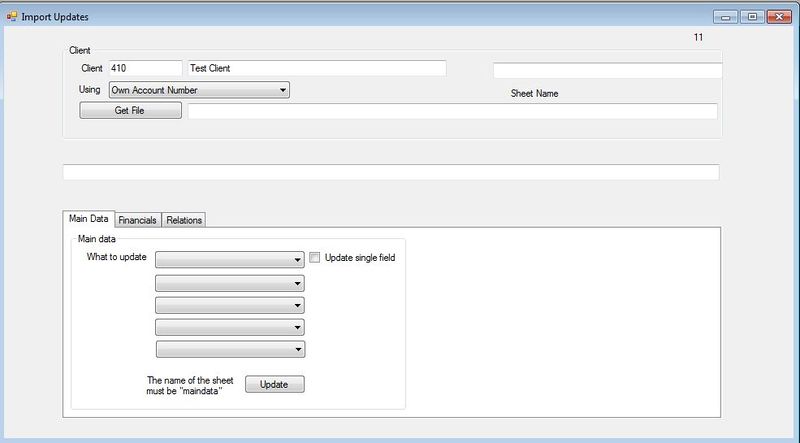Viewport: 800px width, 443px height.
Task: Expand the fifth Main data dropdown
Action: pos(231,350)
